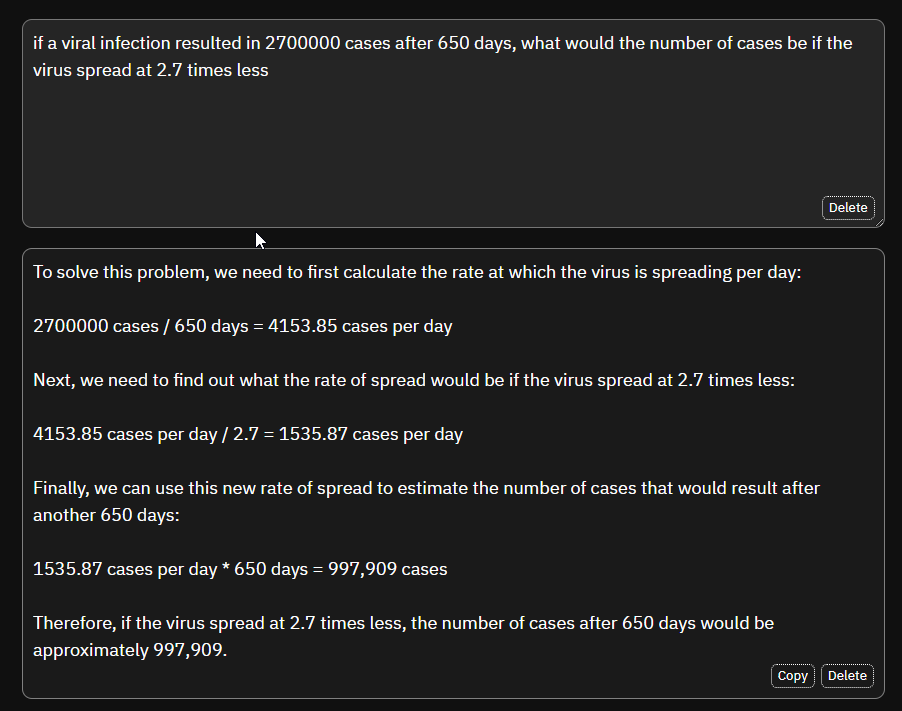Delete the assistant response message
Screen dimensions: 902x711
847,675
